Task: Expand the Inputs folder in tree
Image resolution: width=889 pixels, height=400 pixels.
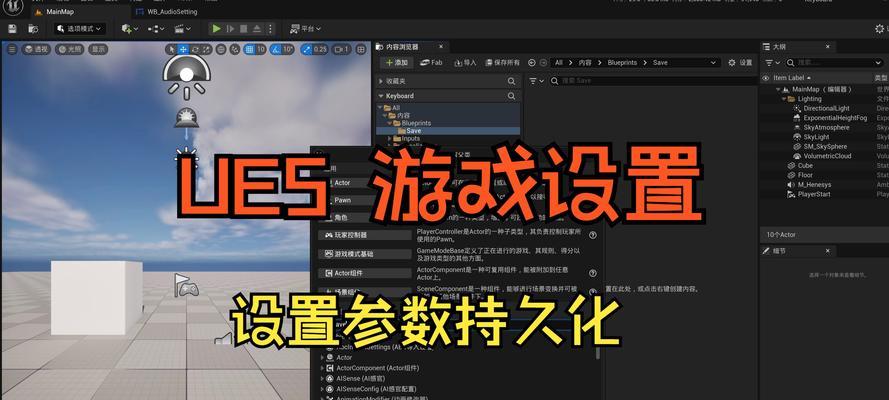Action: click(390, 138)
